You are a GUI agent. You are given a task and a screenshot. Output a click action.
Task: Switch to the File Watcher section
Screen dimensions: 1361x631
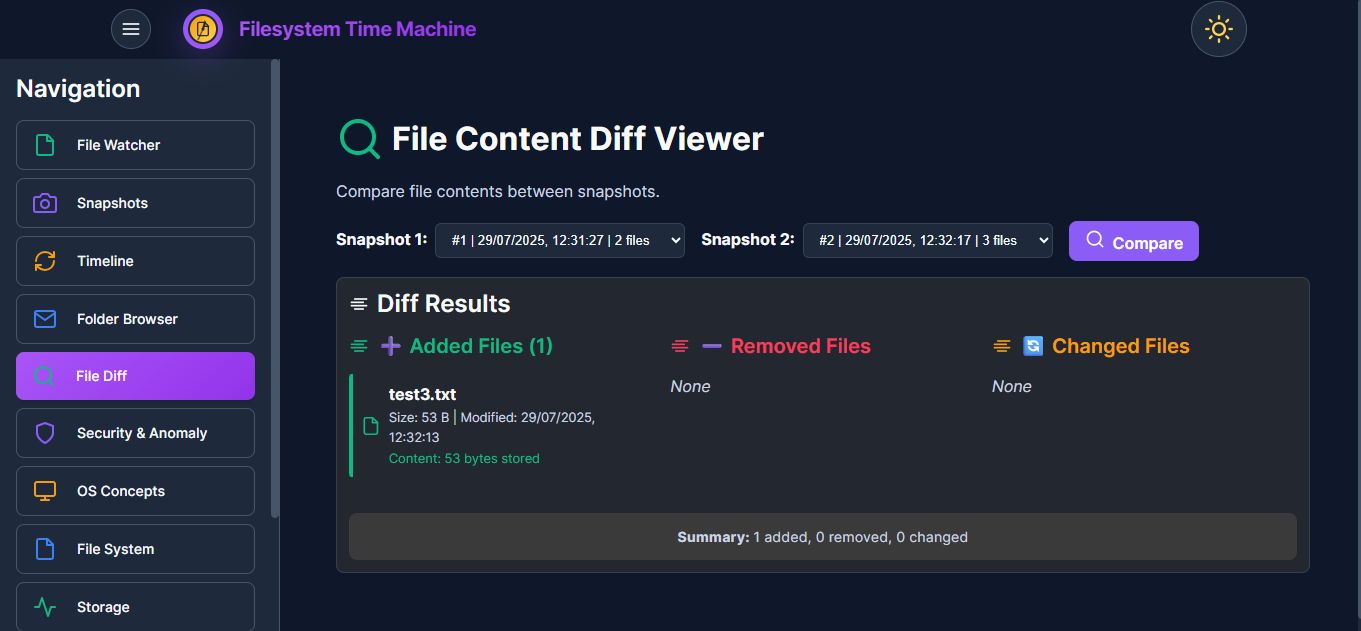click(x=135, y=145)
